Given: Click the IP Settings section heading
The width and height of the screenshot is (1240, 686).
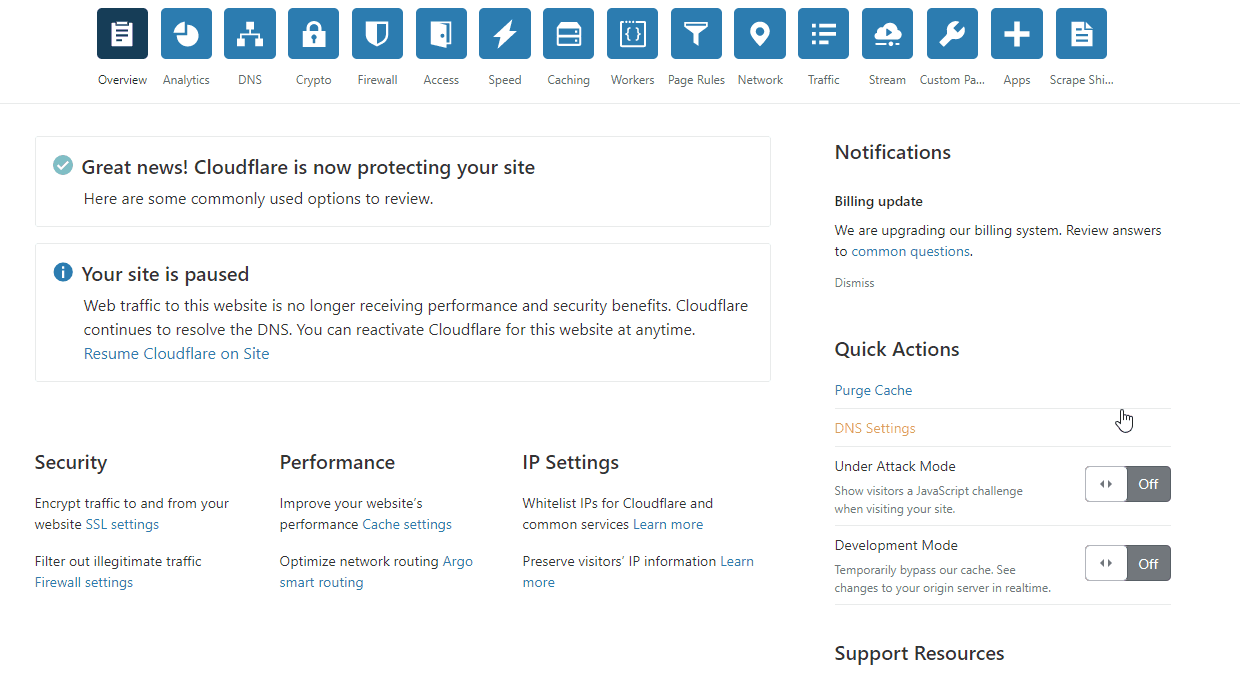Looking at the screenshot, I should click(571, 462).
